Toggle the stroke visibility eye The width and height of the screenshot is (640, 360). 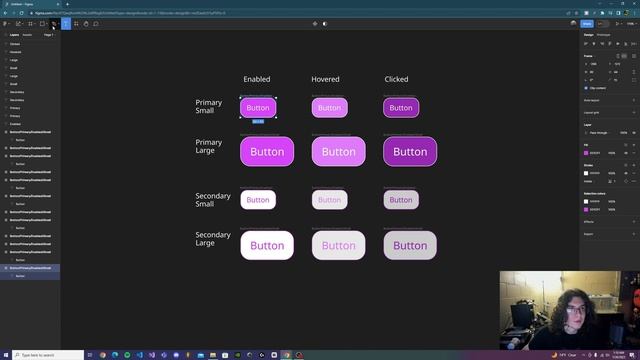click(626, 173)
